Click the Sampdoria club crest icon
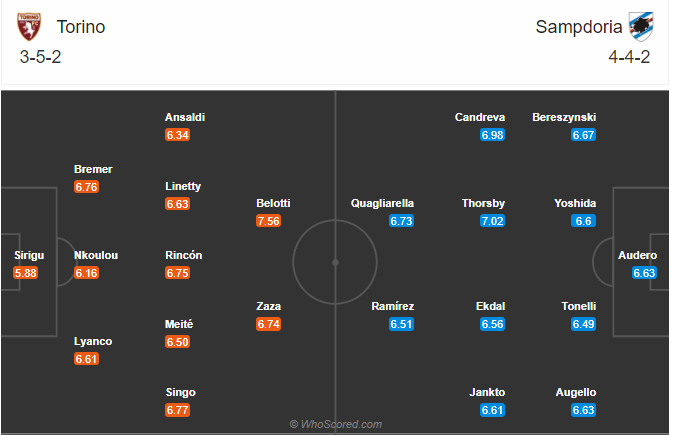 (640, 26)
